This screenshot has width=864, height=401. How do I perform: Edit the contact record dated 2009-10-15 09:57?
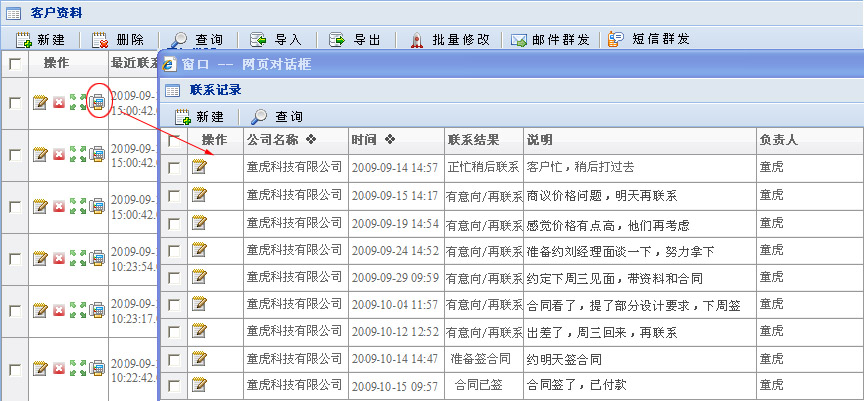199,385
